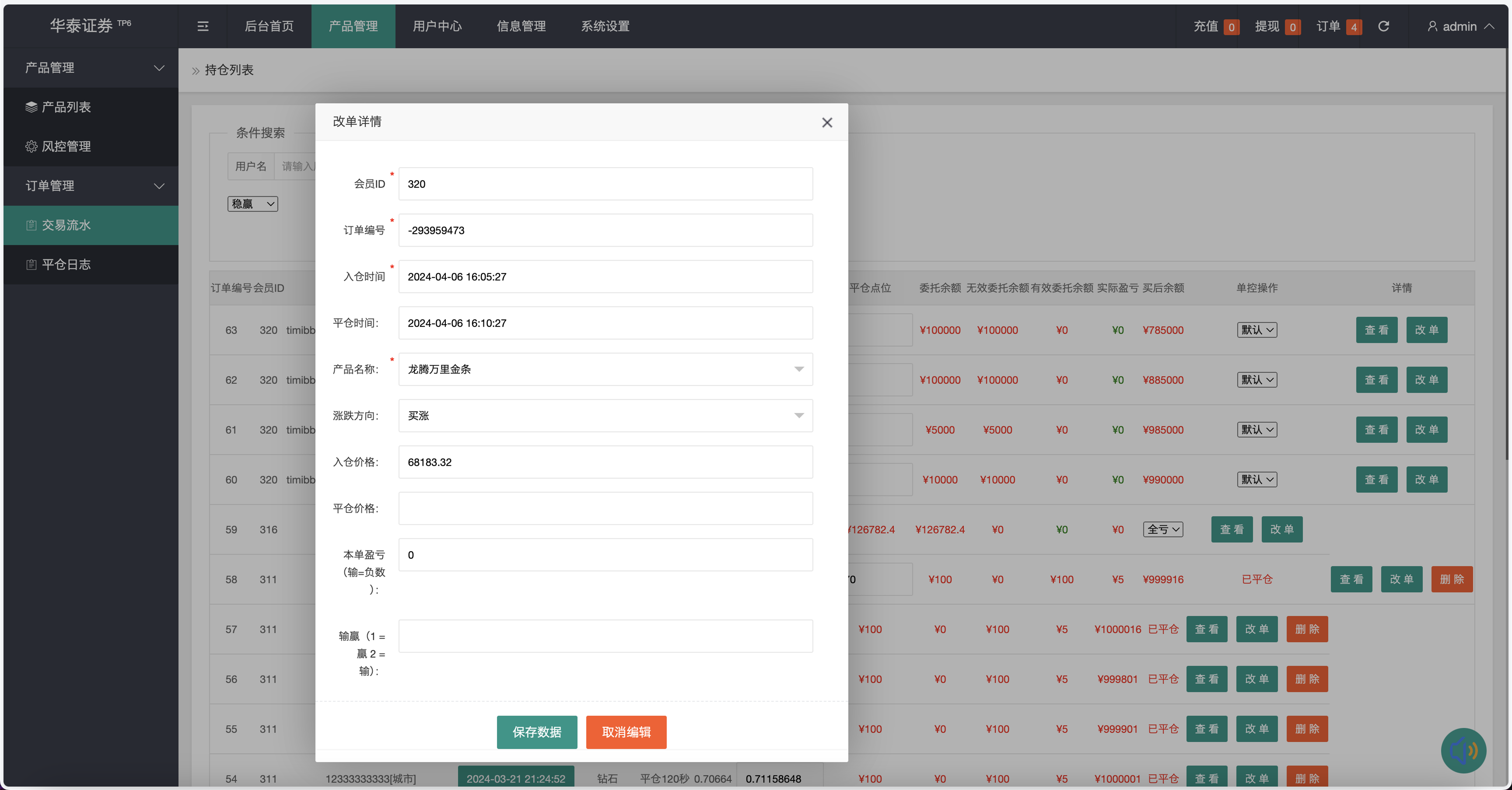This screenshot has width=1512, height=790.
Task: Open the 系统设置 top menu
Action: click(605, 26)
